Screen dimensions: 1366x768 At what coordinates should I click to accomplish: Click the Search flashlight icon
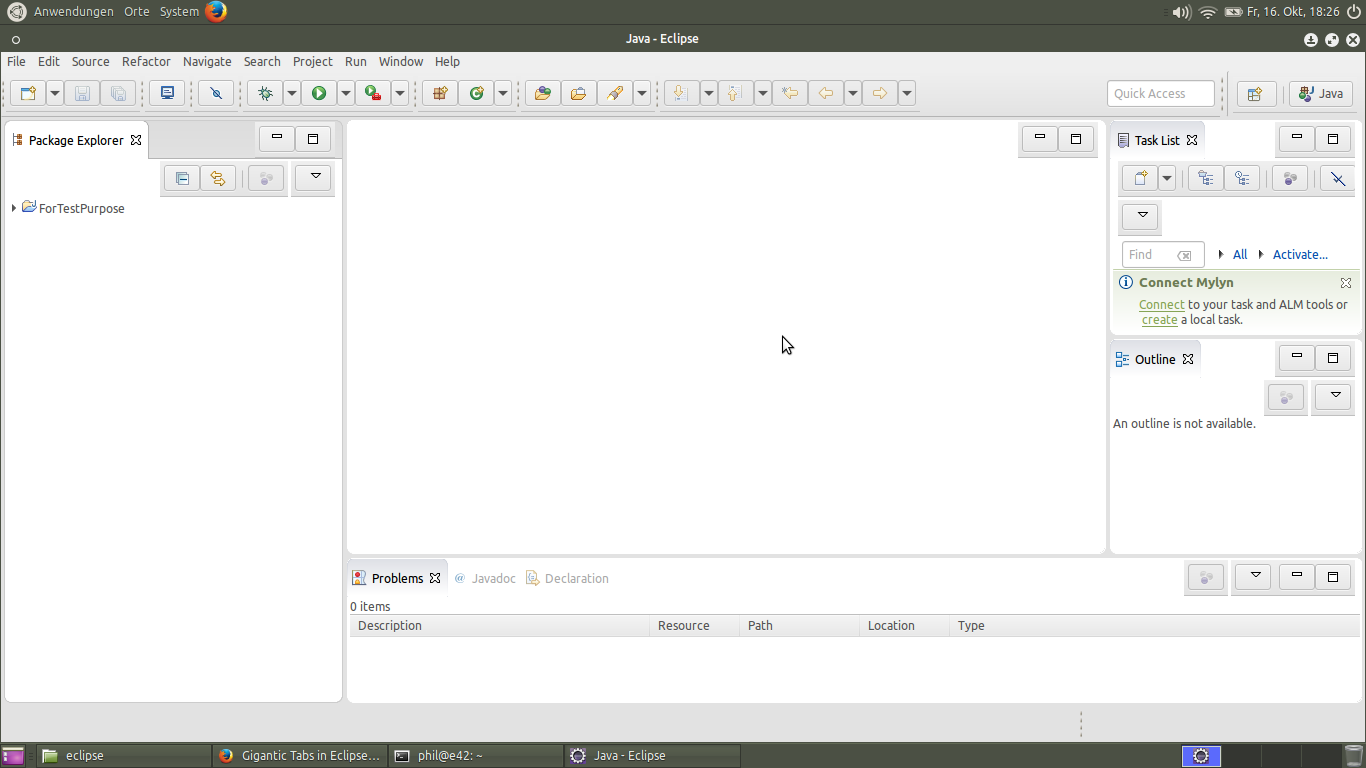click(615, 93)
